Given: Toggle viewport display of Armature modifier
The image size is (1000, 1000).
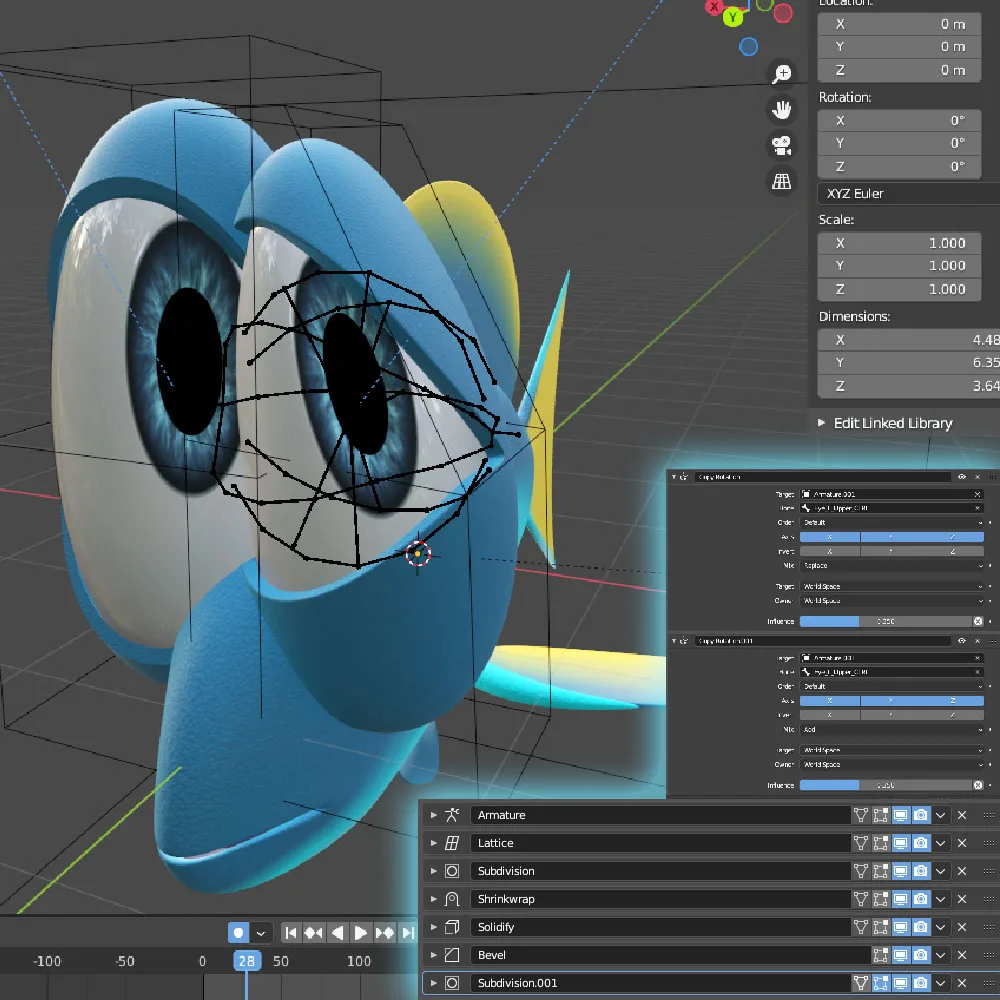Looking at the screenshot, I should tap(901, 815).
